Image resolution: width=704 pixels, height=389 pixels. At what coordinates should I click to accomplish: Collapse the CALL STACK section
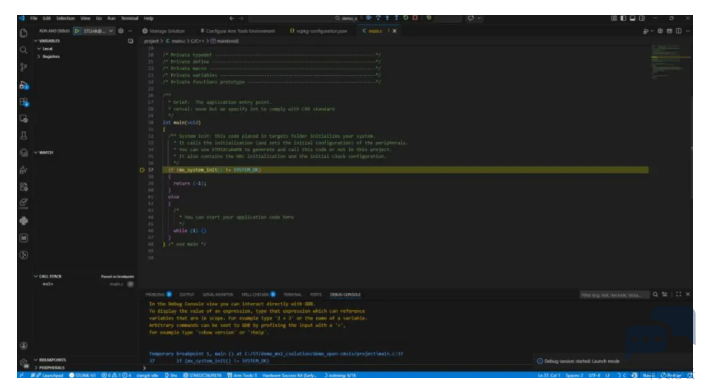pyautogui.click(x=48, y=277)
